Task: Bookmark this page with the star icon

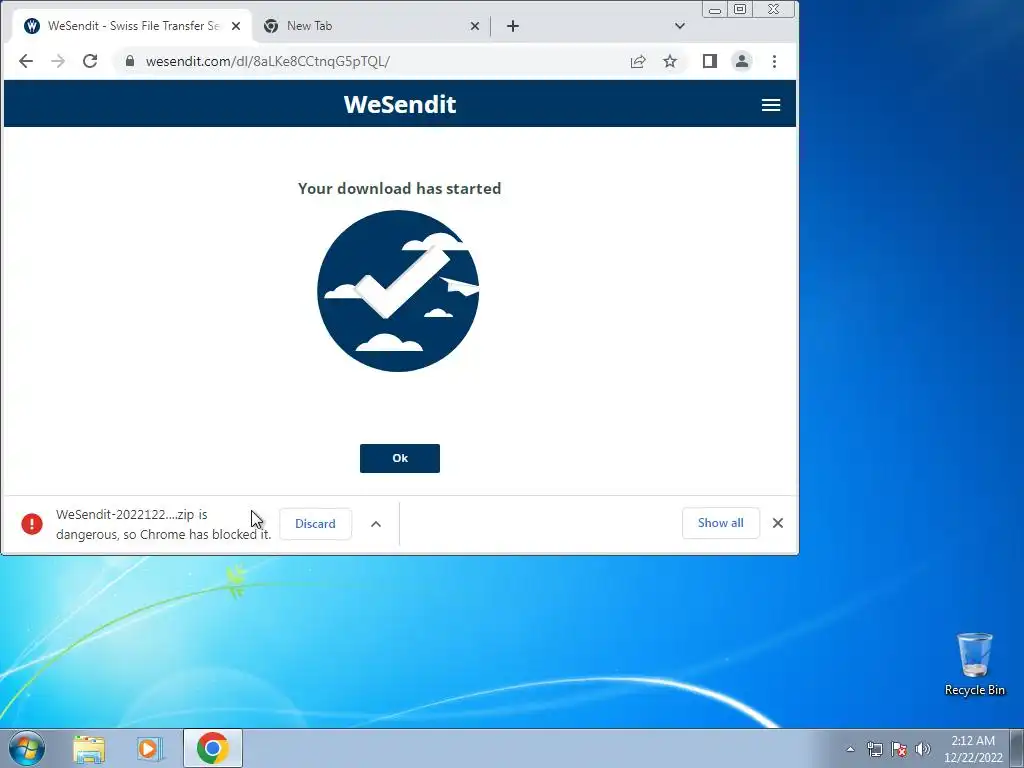Action: click(x=670, y=61)
